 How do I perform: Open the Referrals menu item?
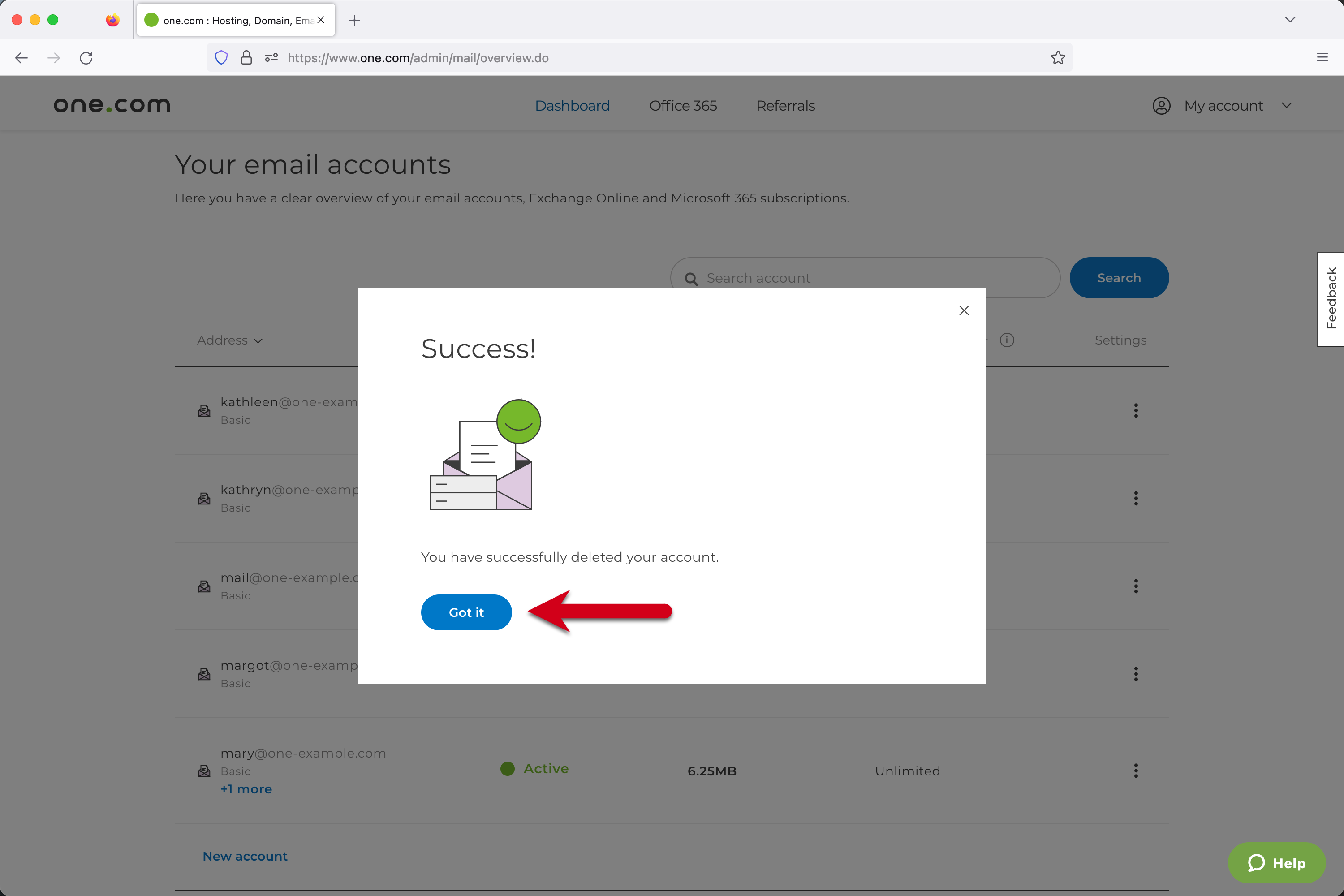pyautogui.click(x=785, y=106)
